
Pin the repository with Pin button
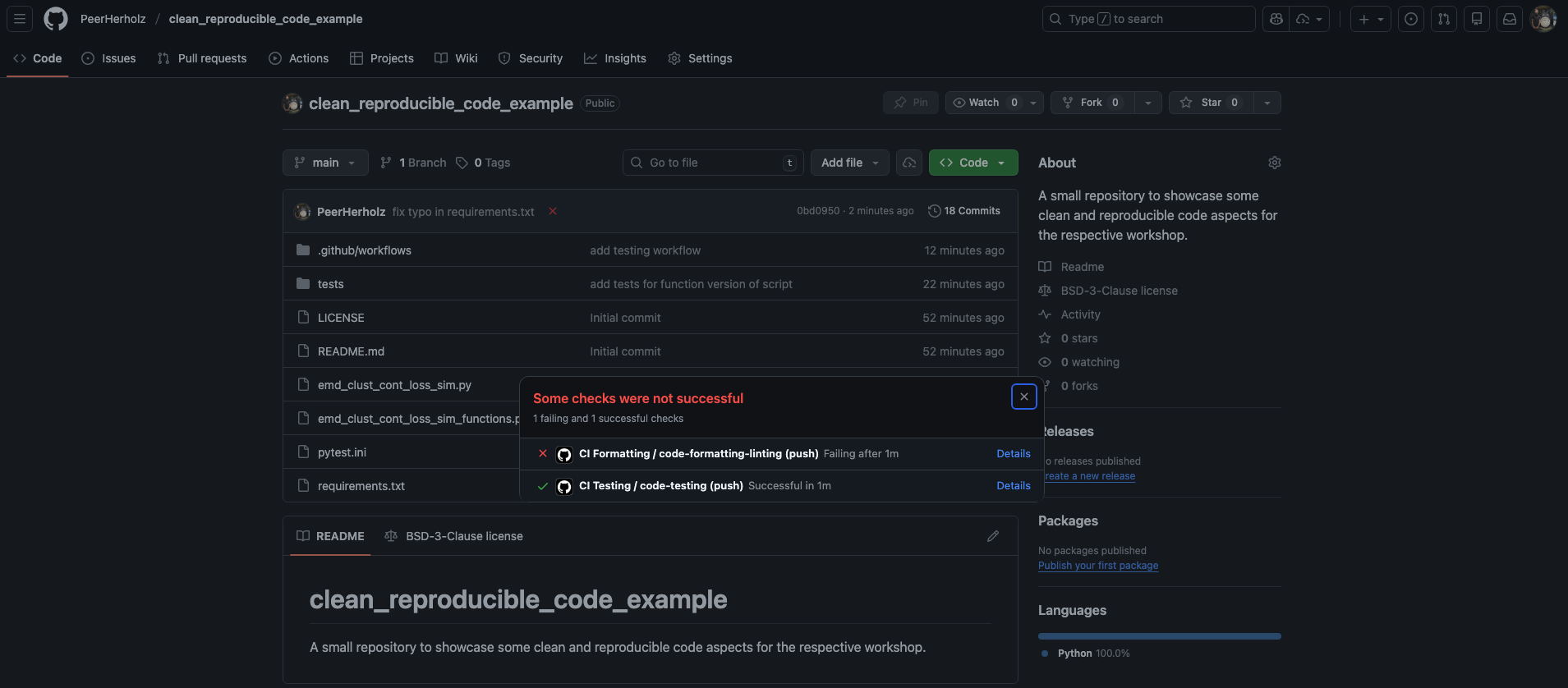click(x=911, y=103)
